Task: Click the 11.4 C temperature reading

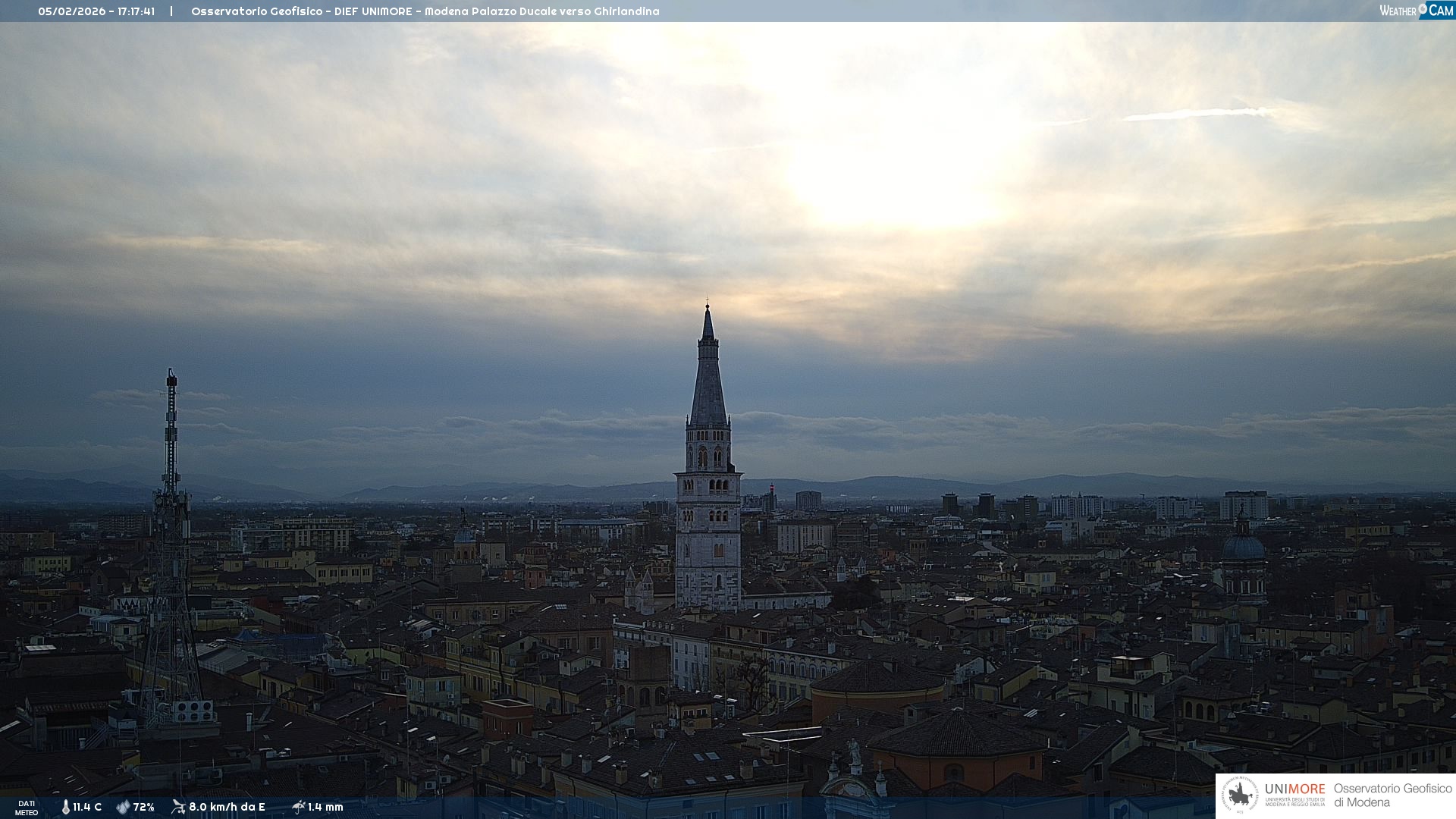Action: [87, 807]
